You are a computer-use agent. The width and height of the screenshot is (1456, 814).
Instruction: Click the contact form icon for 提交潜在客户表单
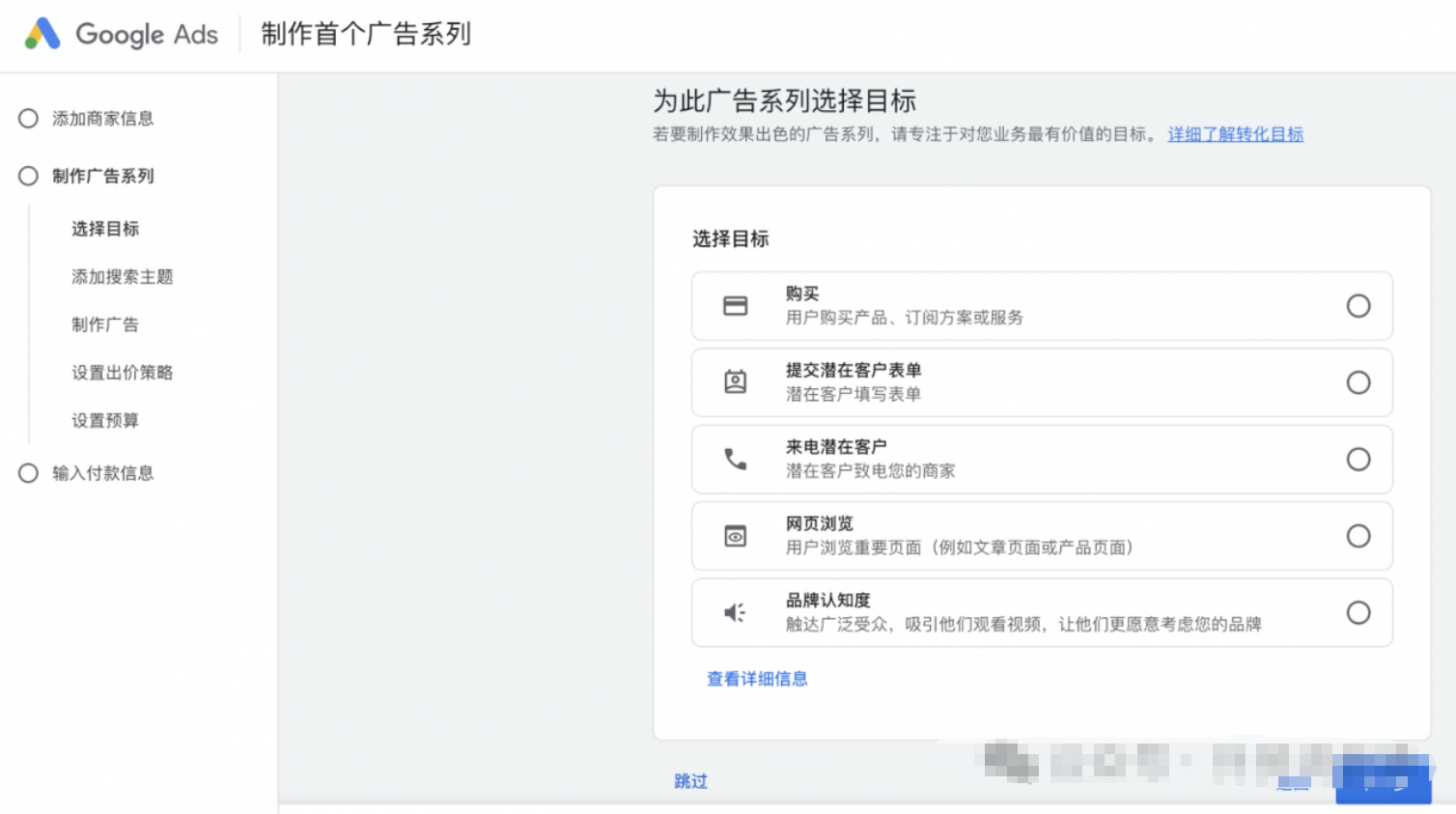[x=736, y=382]
